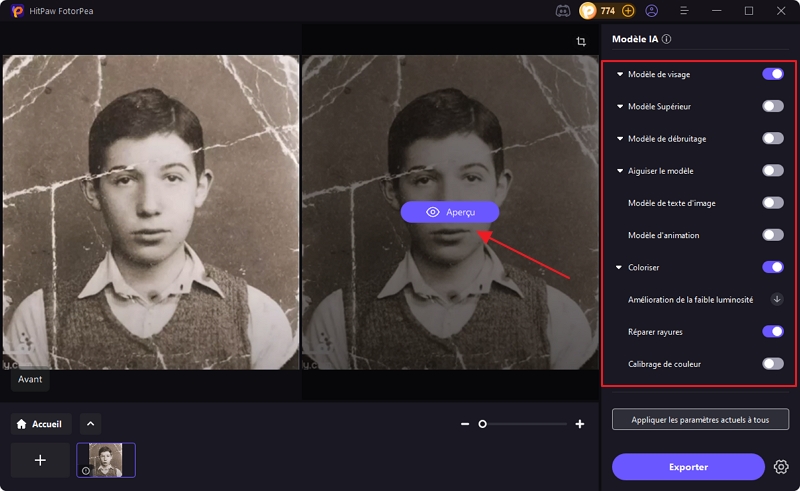Click the 774 credits count
Screen dimensions: 800x491
click(608, 11)
